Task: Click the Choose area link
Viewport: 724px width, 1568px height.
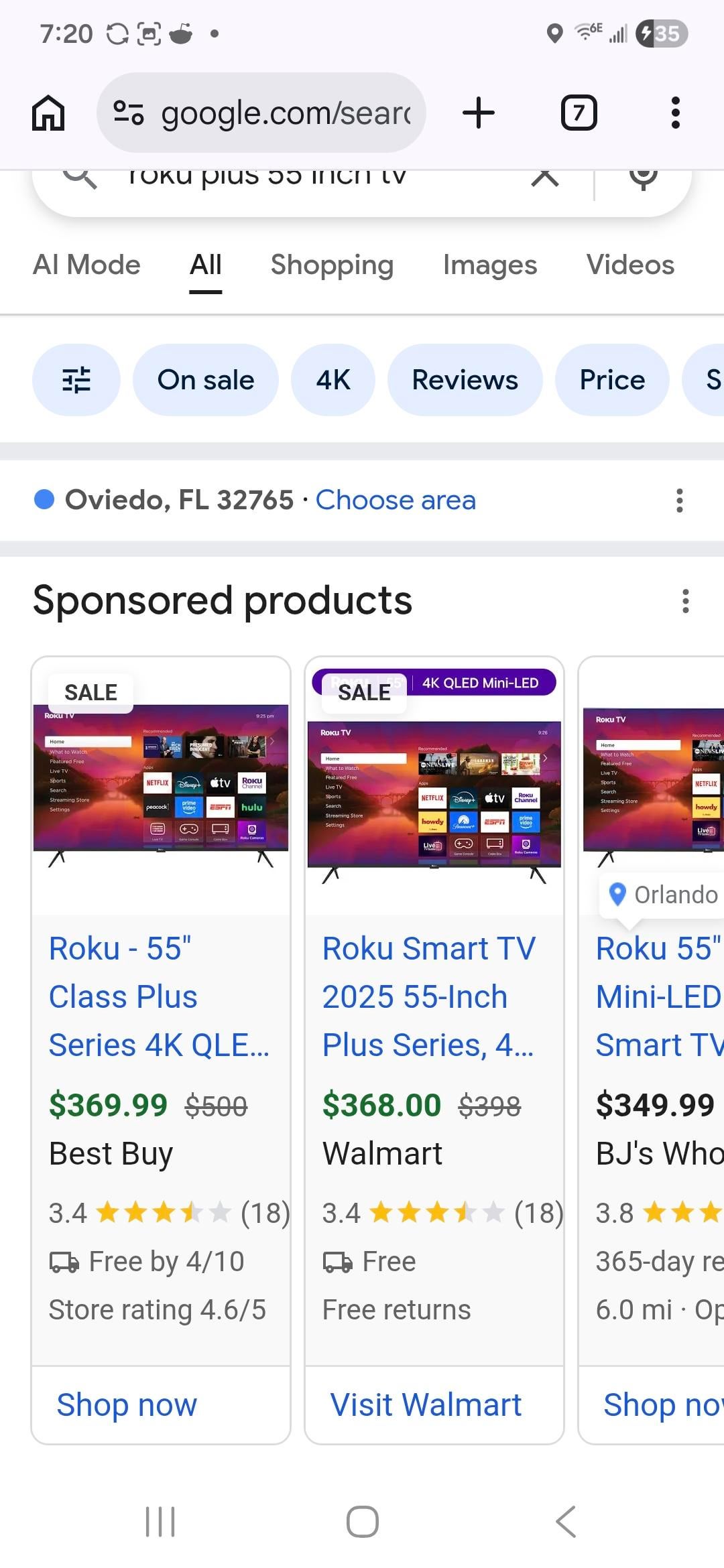Action: [396, 501]
